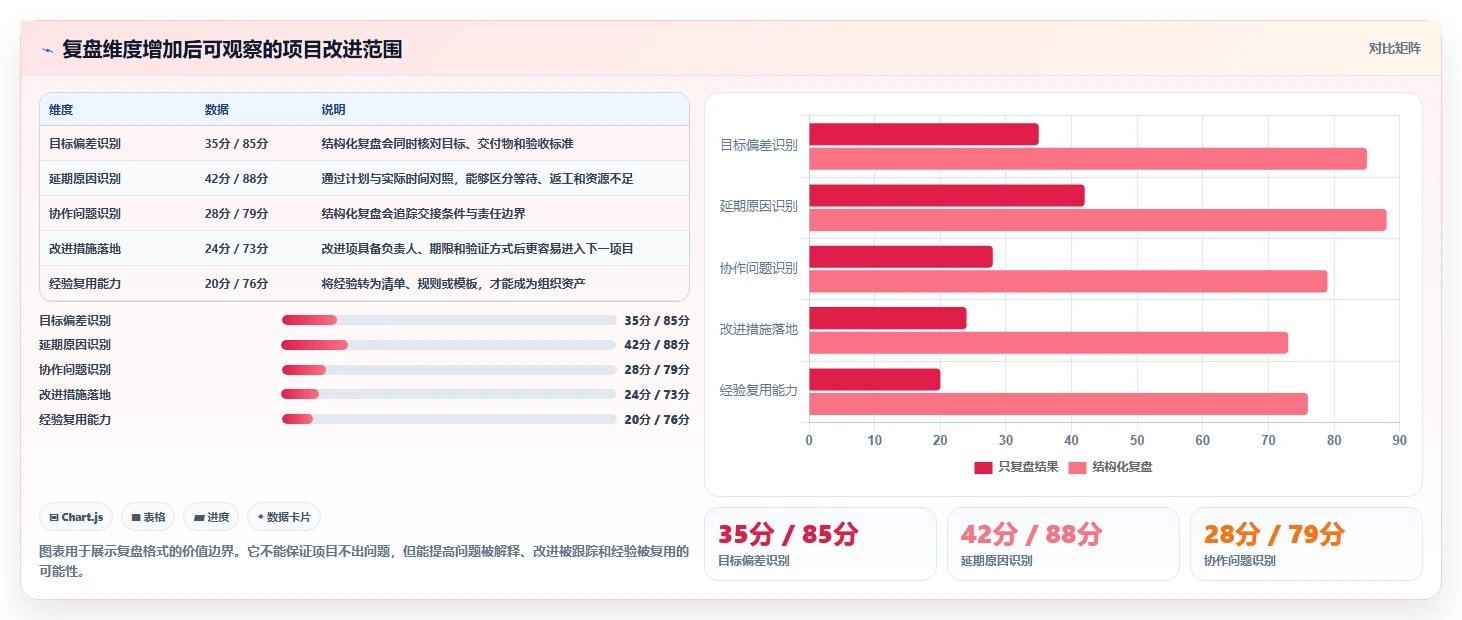Click description 结构化复盘会追踪交接条件与责任边界
Image resolution: width=1462 pixels, height=620 pixels.
point(423,214)
